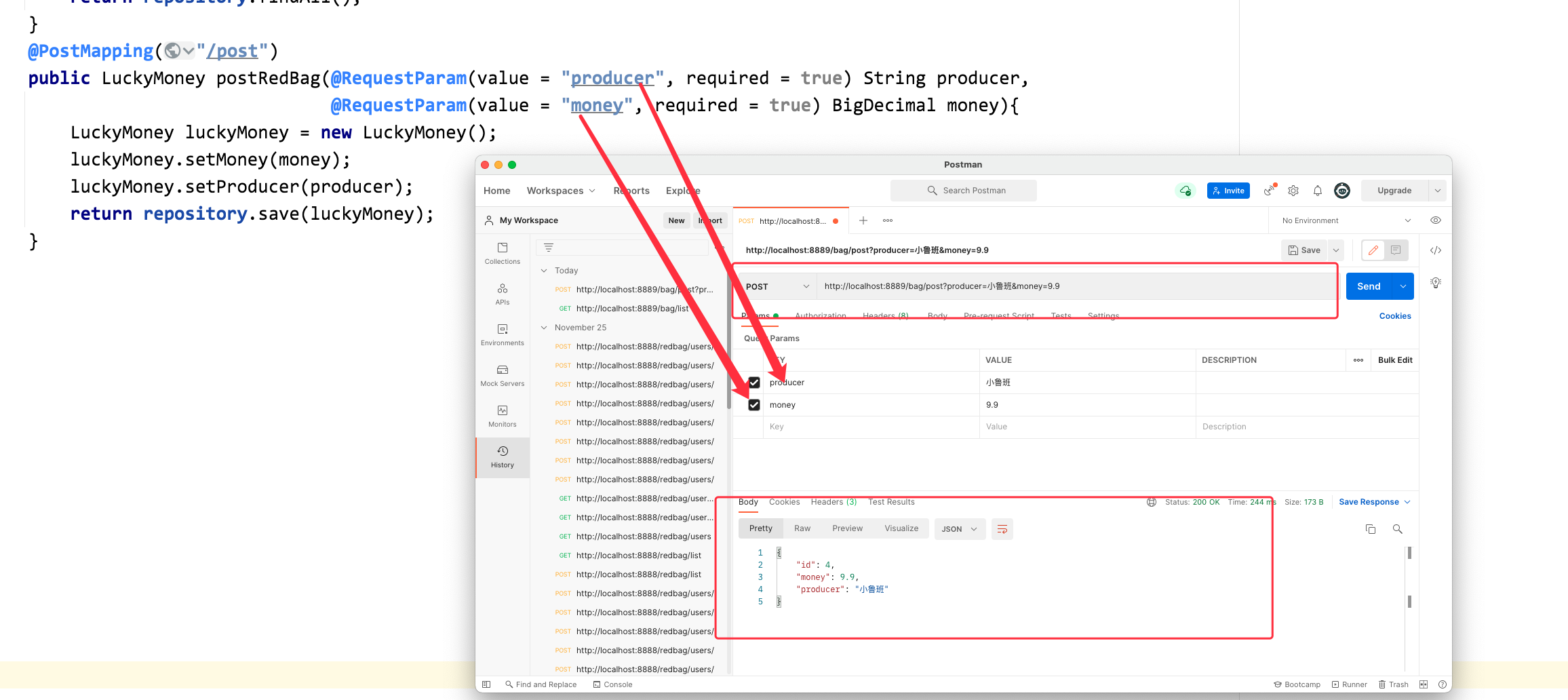
Task: Open the Upgrade dropdown arrow
Action: pyautogui.click(x=1437, y=191)
